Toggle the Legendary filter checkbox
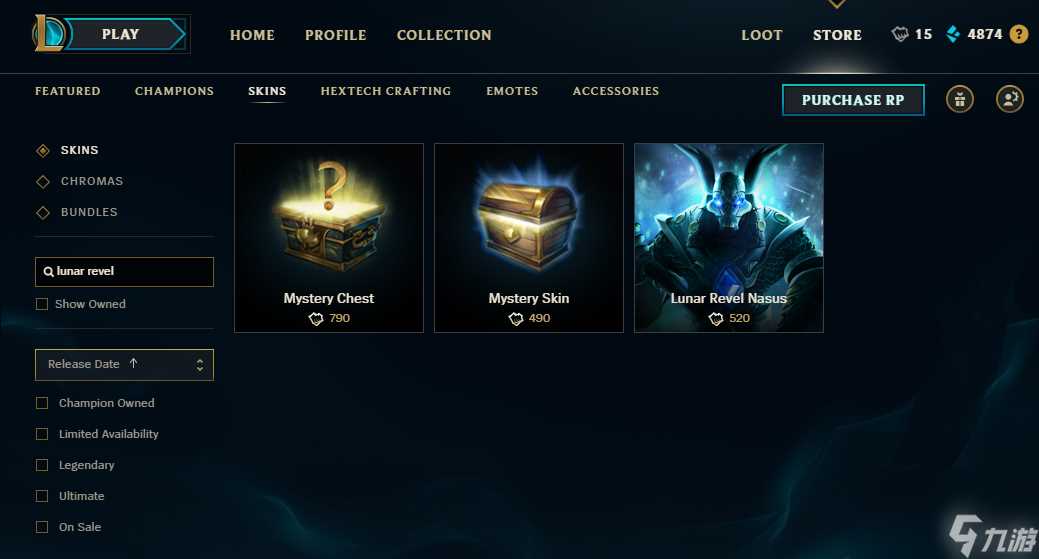Viewport: 1039px width, 559px height. pos(42,465)
